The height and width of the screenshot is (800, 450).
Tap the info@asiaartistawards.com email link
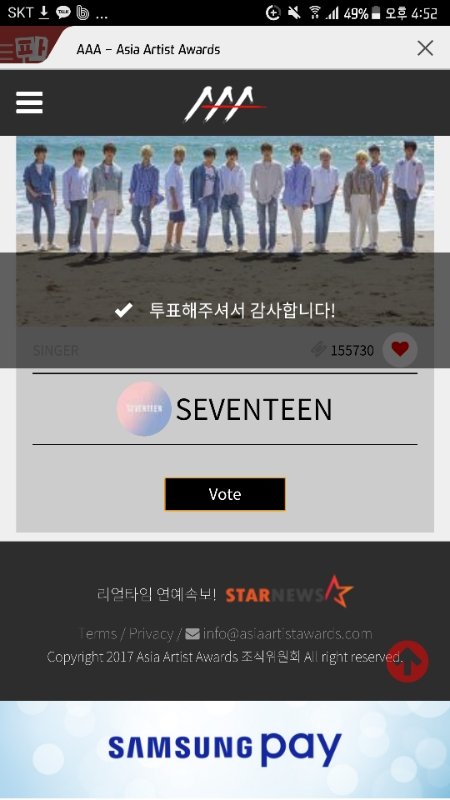coord(287,634)
